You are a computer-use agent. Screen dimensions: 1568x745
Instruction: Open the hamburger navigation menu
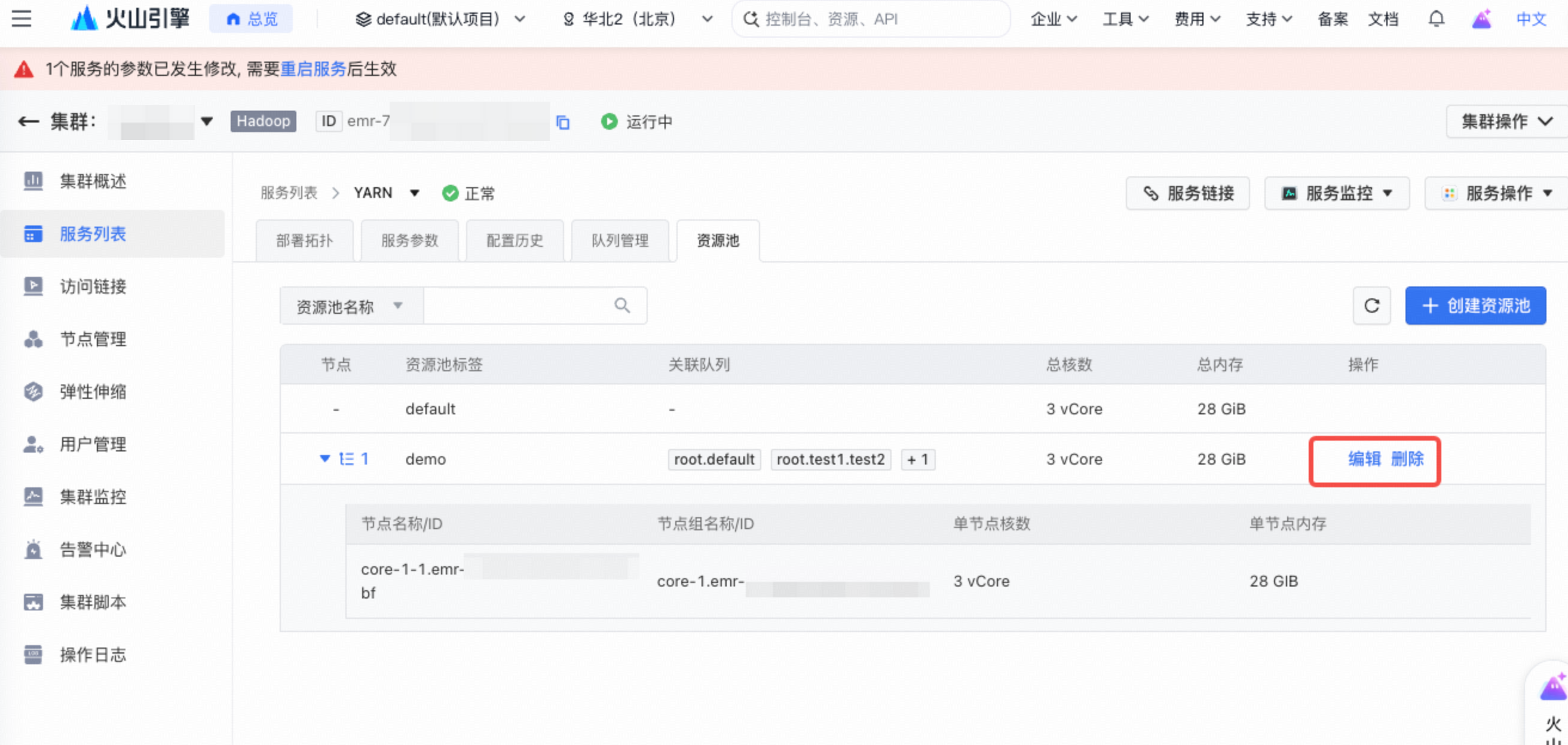[22, 19]
